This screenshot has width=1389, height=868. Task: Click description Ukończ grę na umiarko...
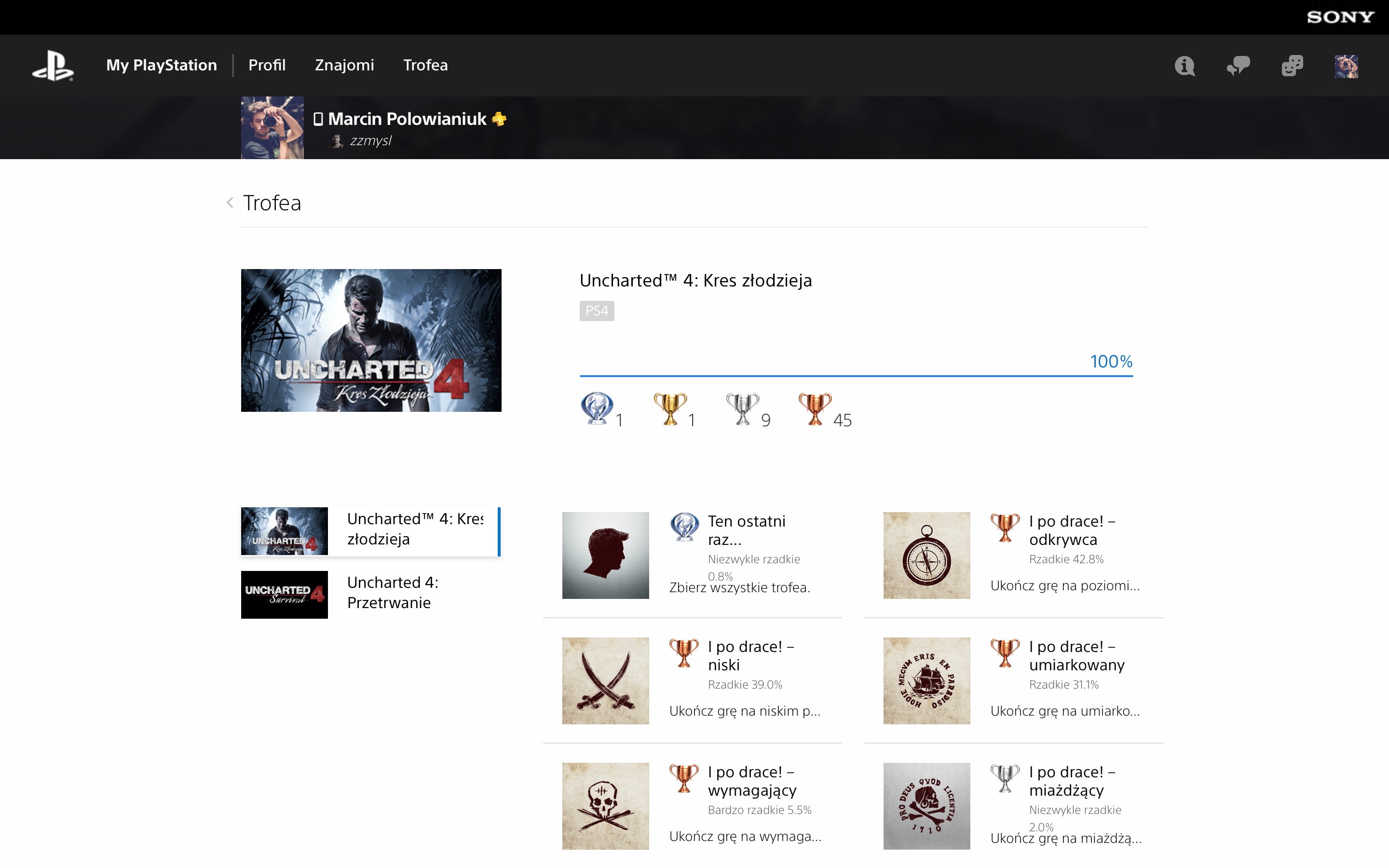[1065, 711]
